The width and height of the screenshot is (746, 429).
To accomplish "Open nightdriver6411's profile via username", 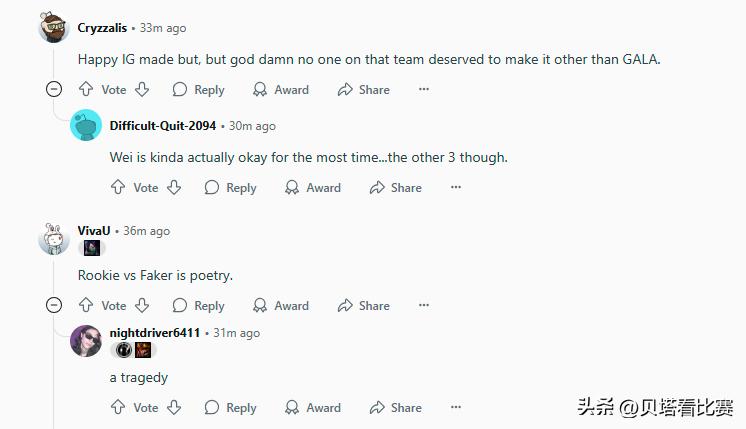I will tap(154, 332).
